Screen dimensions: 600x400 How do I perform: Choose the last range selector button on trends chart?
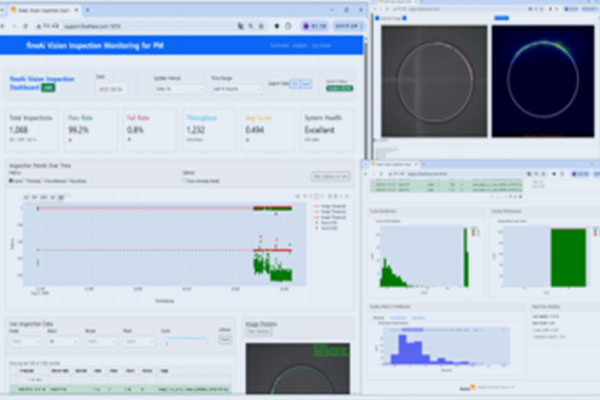tap(61, 197)
